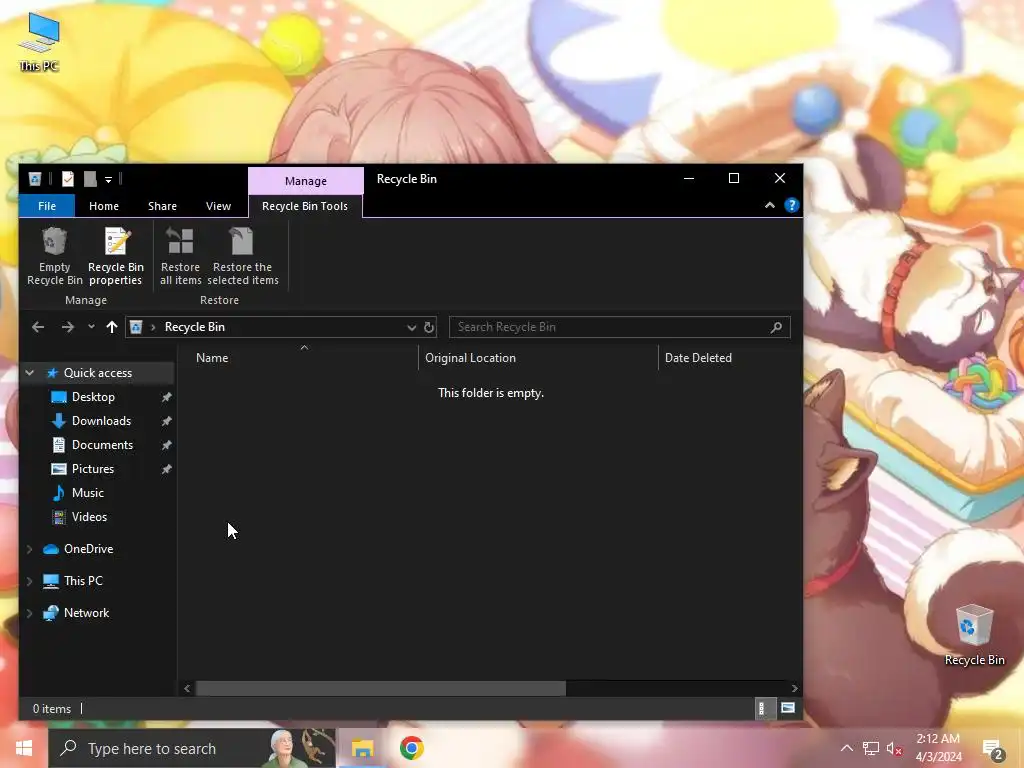Open the clock and date flyout
The height and width of the screenshot is (768, 1024).
938,748
